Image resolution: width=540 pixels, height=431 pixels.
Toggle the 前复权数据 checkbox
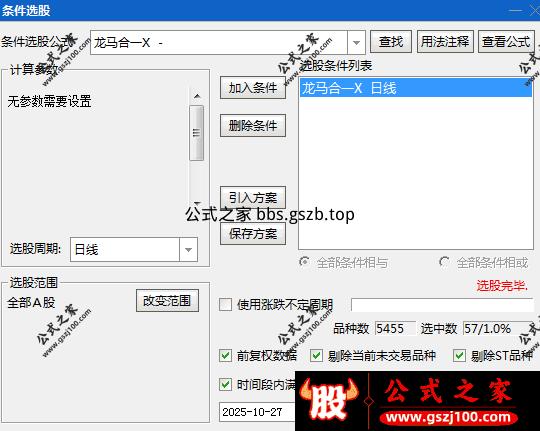(x=226, y=356)
